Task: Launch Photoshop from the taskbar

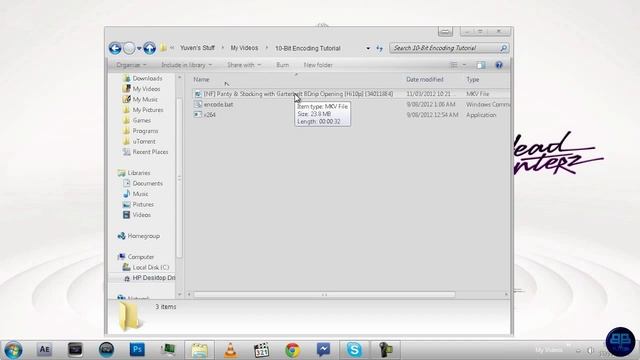Action: 137,349
